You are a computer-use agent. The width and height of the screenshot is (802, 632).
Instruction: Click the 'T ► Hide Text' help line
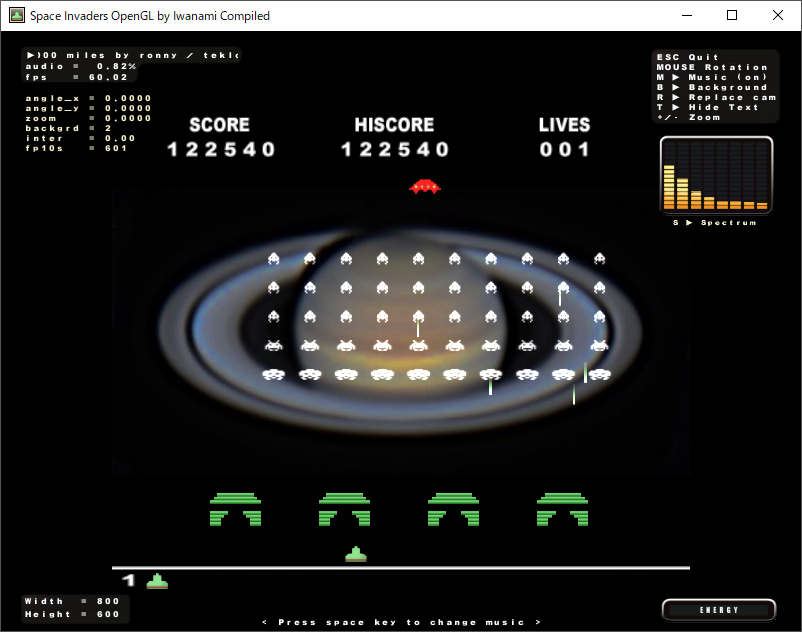point(707,107)
